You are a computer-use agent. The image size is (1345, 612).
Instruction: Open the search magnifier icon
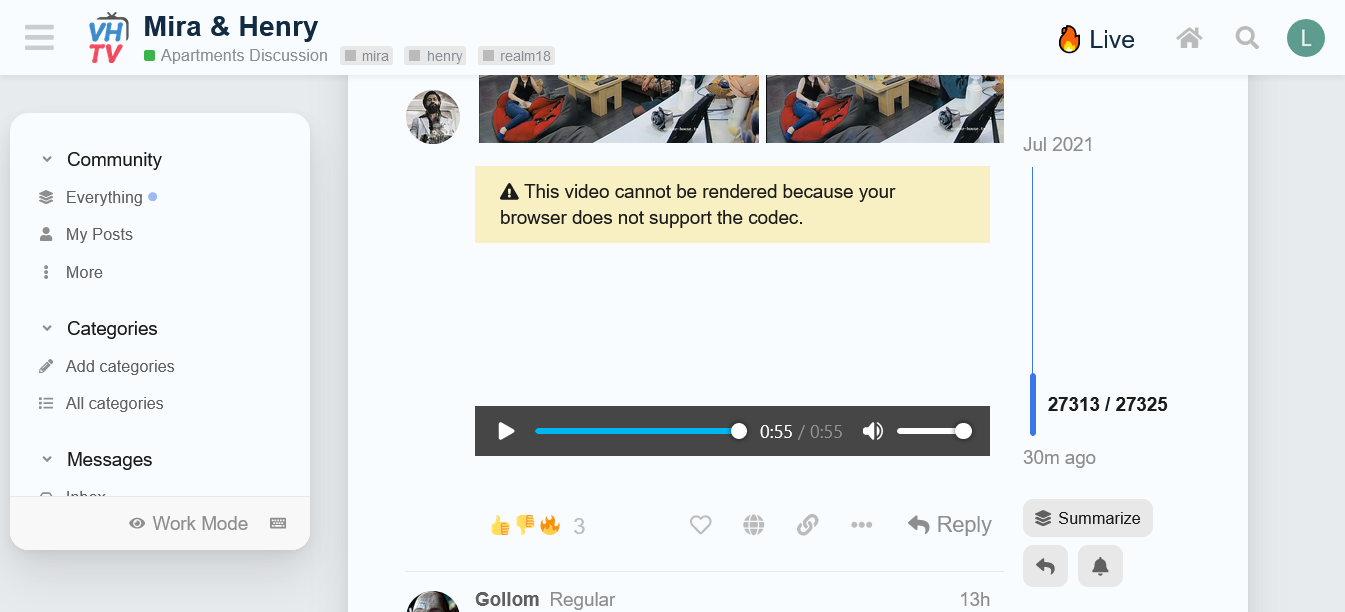tap(1247, 39)
